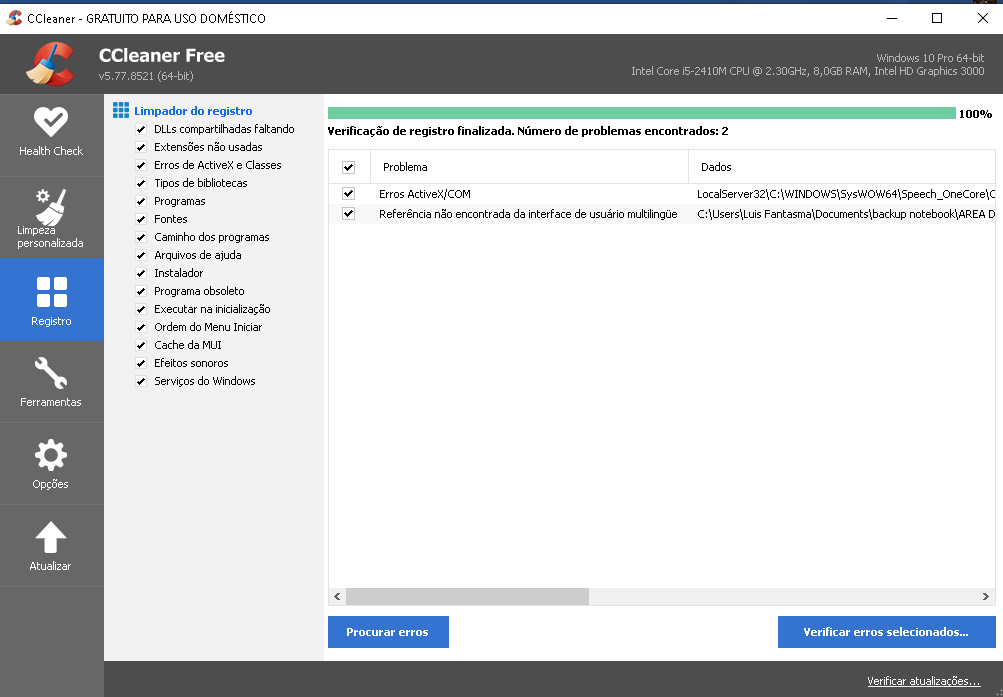Viewport: 1003px width, 697px height.
Task: Open the Opções gear icon
Action: pos(51,456)
